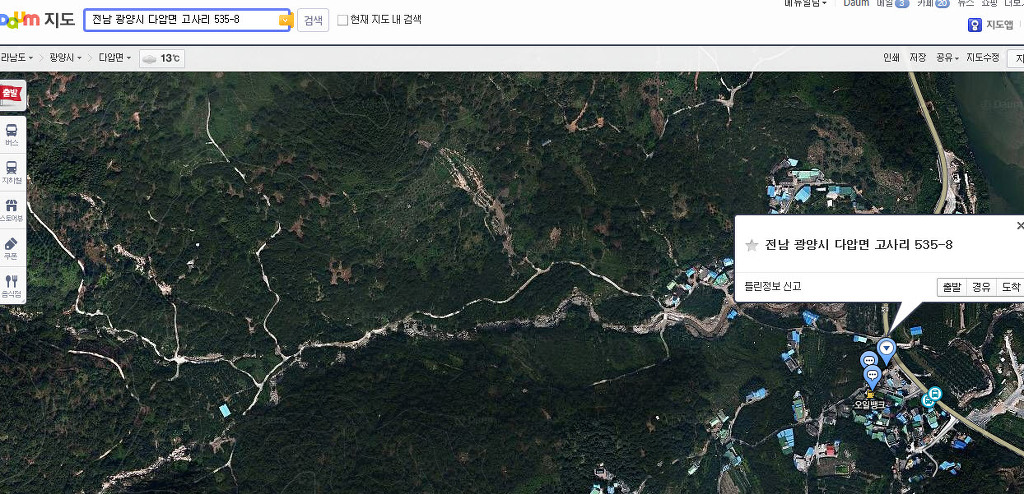
Task: Click the blue location pin with triangle
Action: (886, 350)
